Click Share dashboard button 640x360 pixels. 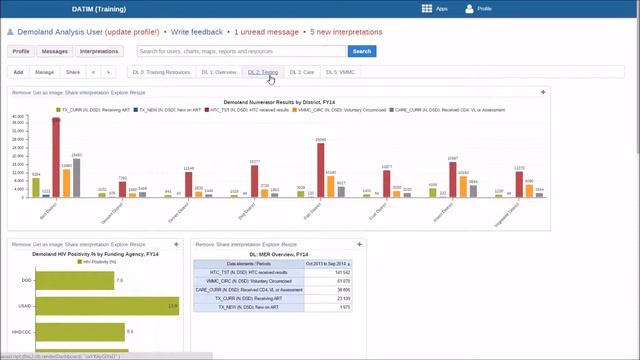click(x=73, y=72)
